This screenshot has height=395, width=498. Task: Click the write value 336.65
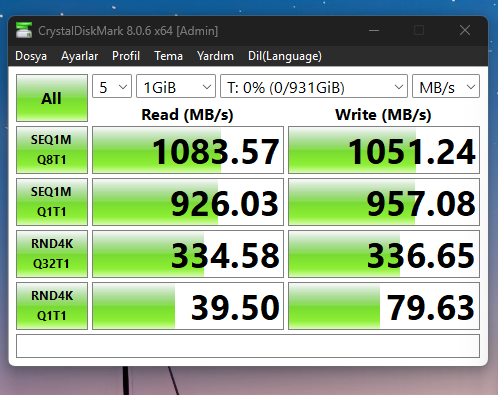click(x=384, y=254)
